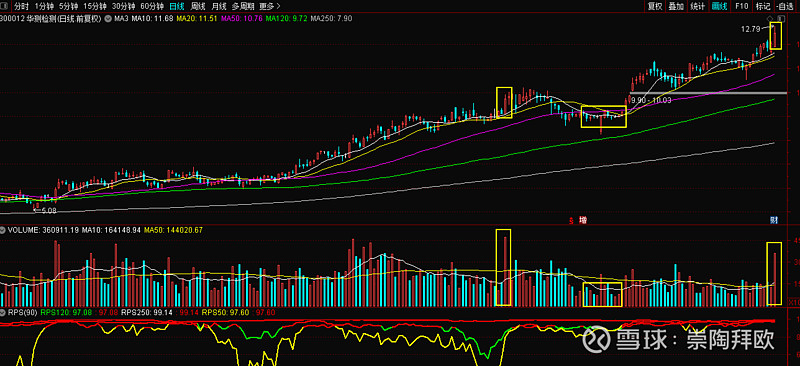Open the 统计 statistics tool
This screenshot has width=800, height=366.
click(697, 6)
